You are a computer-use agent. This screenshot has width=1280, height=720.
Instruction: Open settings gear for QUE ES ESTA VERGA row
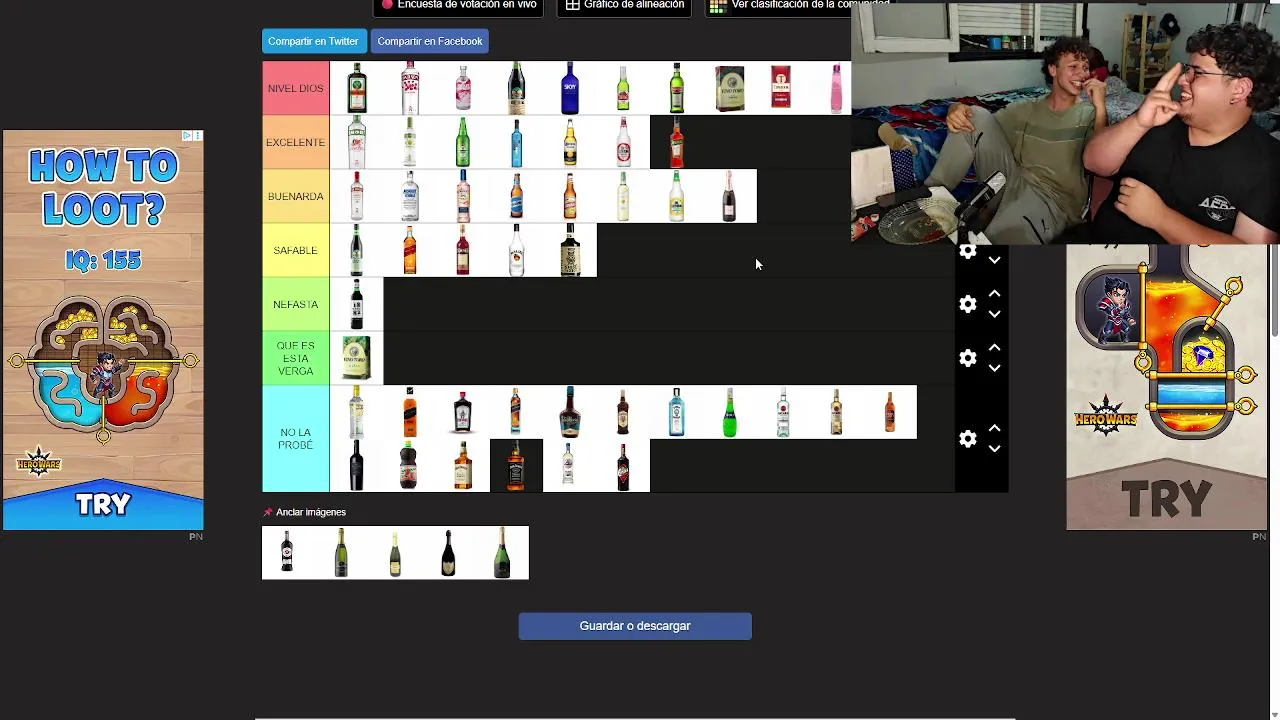click(967, 358)
